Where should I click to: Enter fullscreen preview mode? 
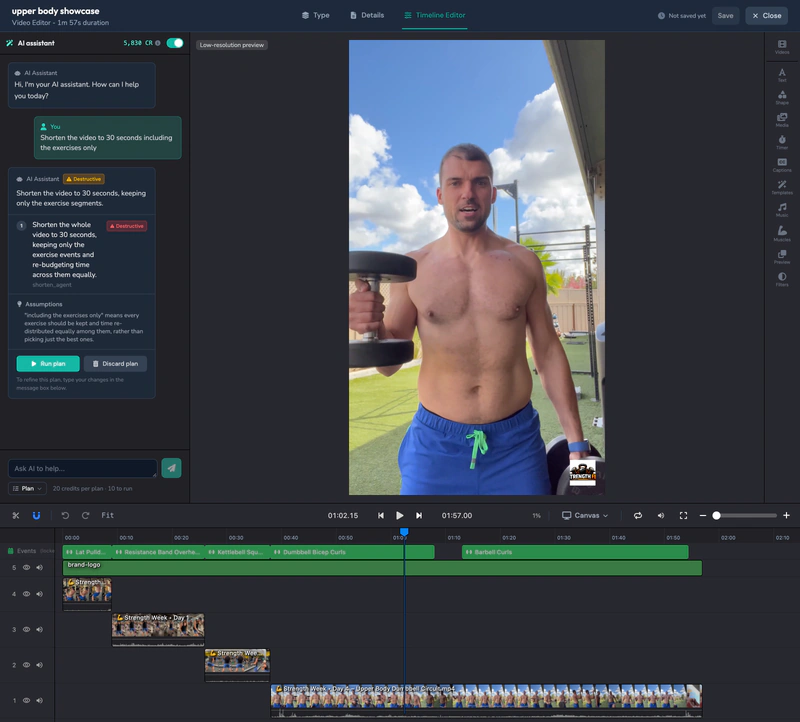click(x=683, y=515)
